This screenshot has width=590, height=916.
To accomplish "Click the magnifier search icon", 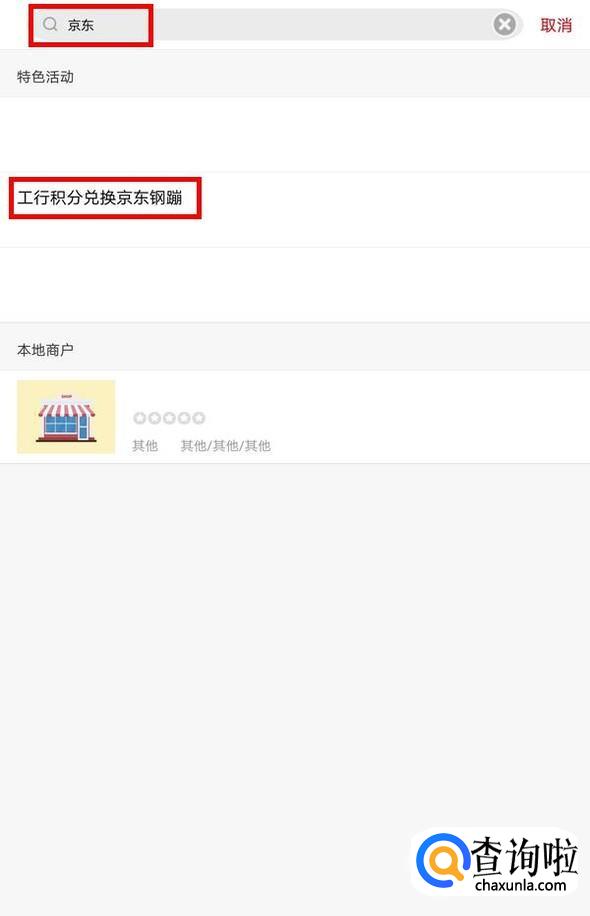I will (50, 24).
